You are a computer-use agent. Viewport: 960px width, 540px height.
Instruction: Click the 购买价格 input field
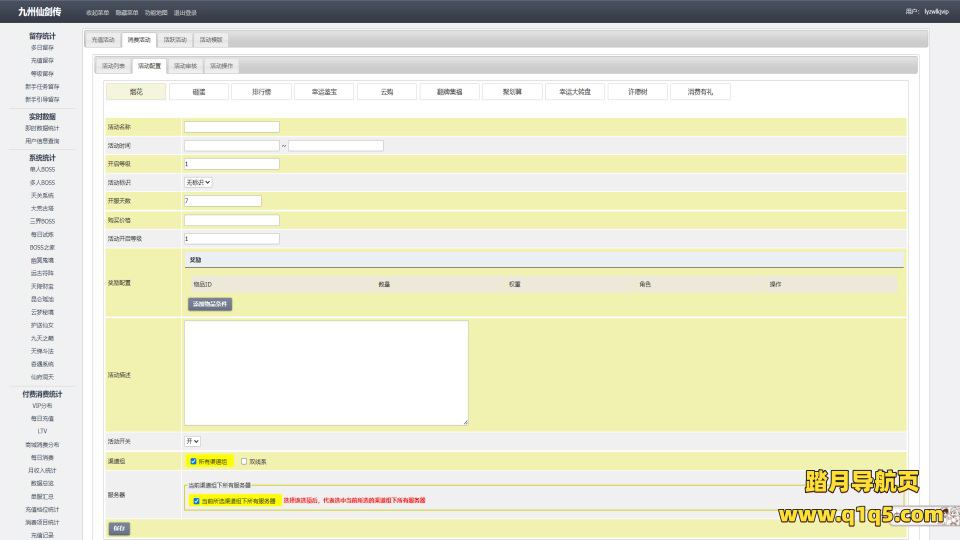232,220
